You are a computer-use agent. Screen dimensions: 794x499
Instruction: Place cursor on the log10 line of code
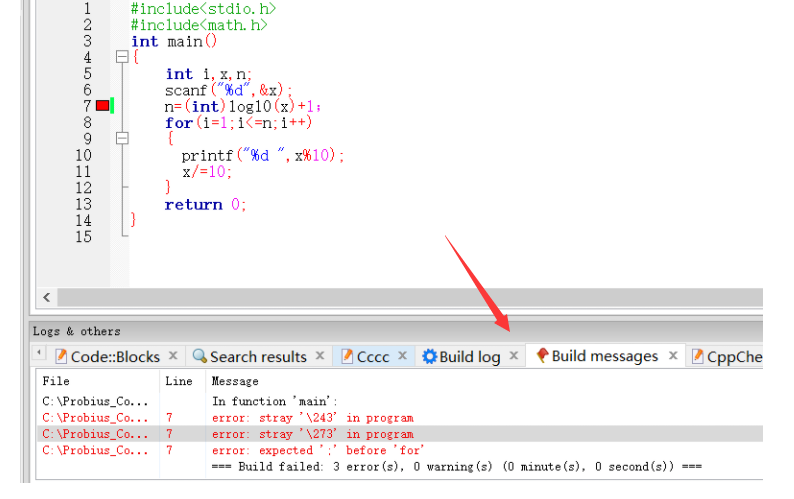coord(243,106)
